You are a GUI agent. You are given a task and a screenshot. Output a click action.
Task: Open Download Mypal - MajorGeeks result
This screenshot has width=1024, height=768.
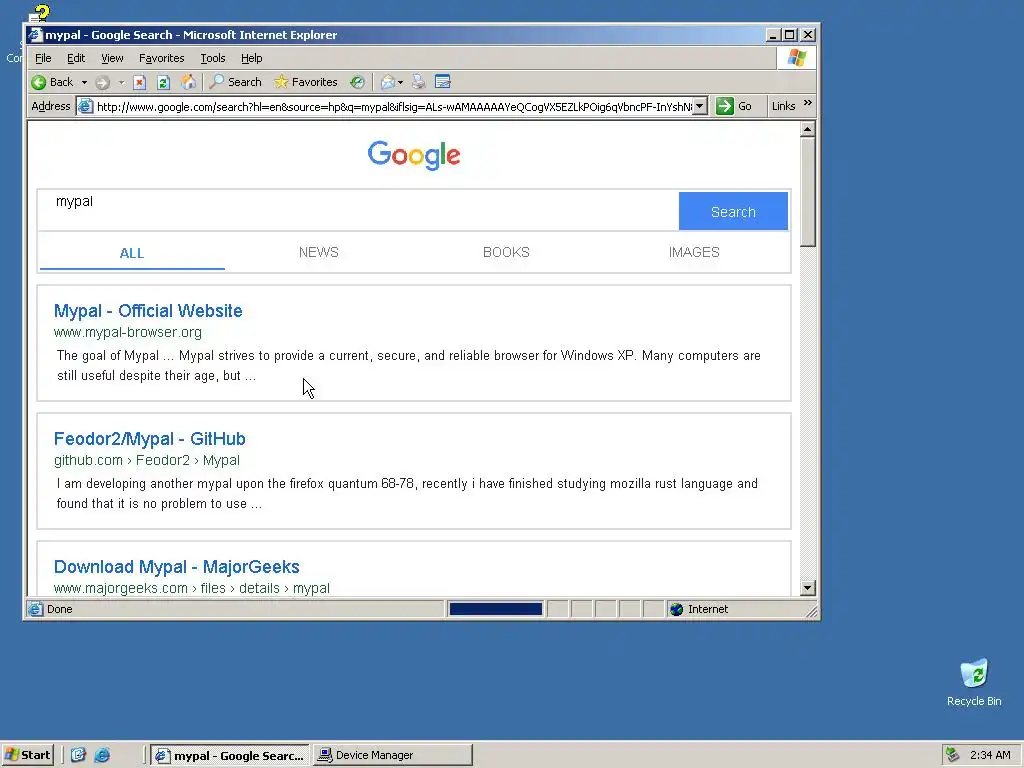[x=176, y=567]
